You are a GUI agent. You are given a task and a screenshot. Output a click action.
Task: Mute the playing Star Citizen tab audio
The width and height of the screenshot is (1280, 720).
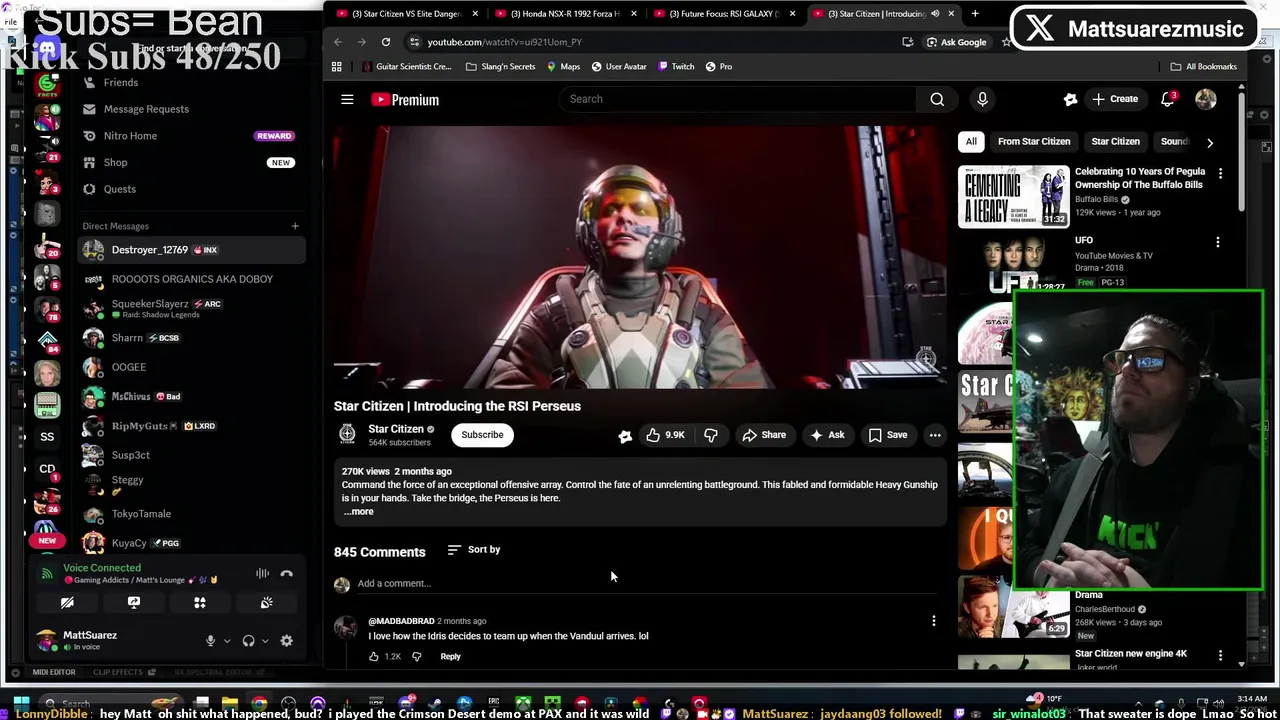click(x=935, y=14)
